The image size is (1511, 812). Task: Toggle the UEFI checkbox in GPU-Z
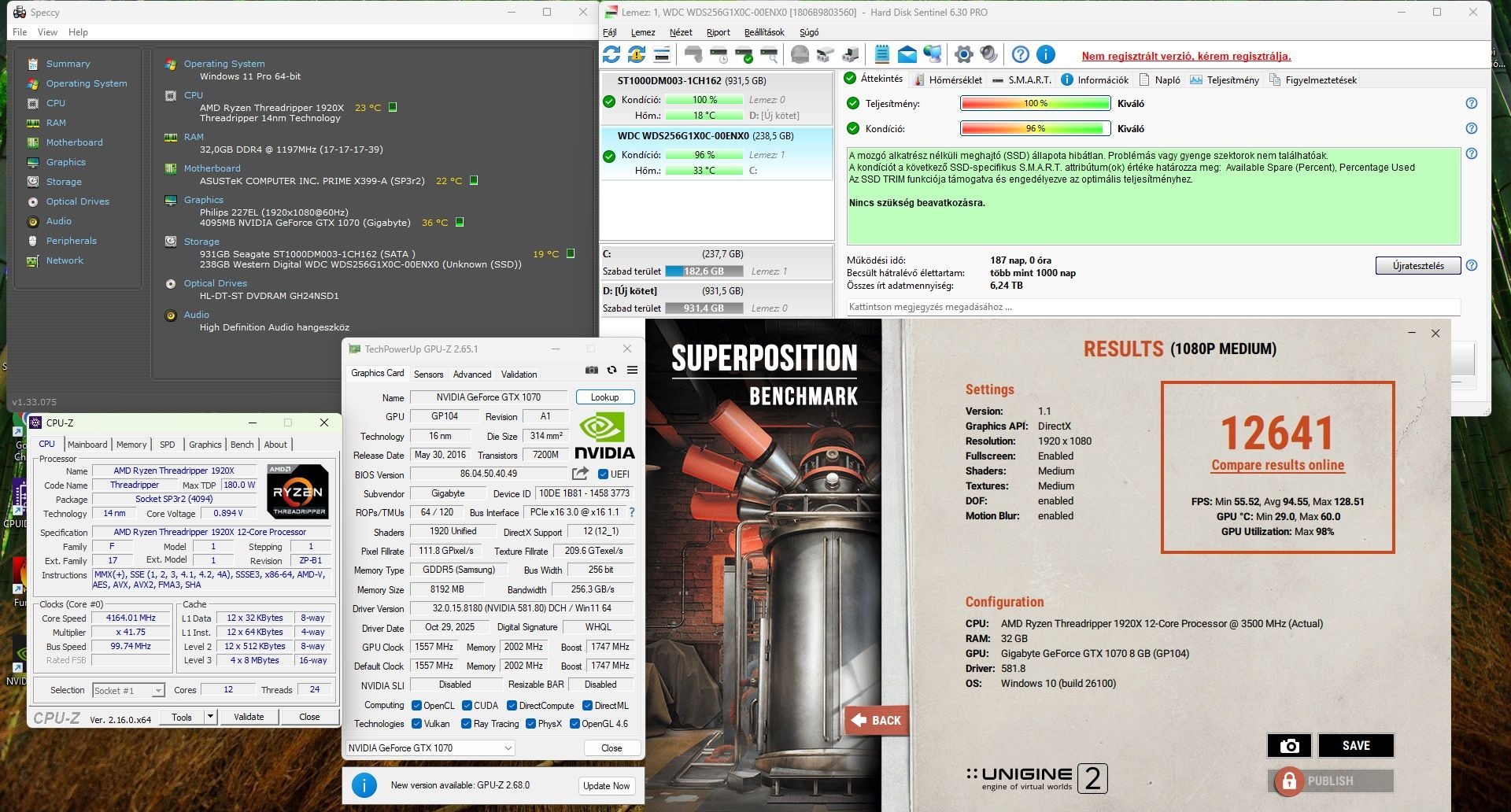point(603,474)
